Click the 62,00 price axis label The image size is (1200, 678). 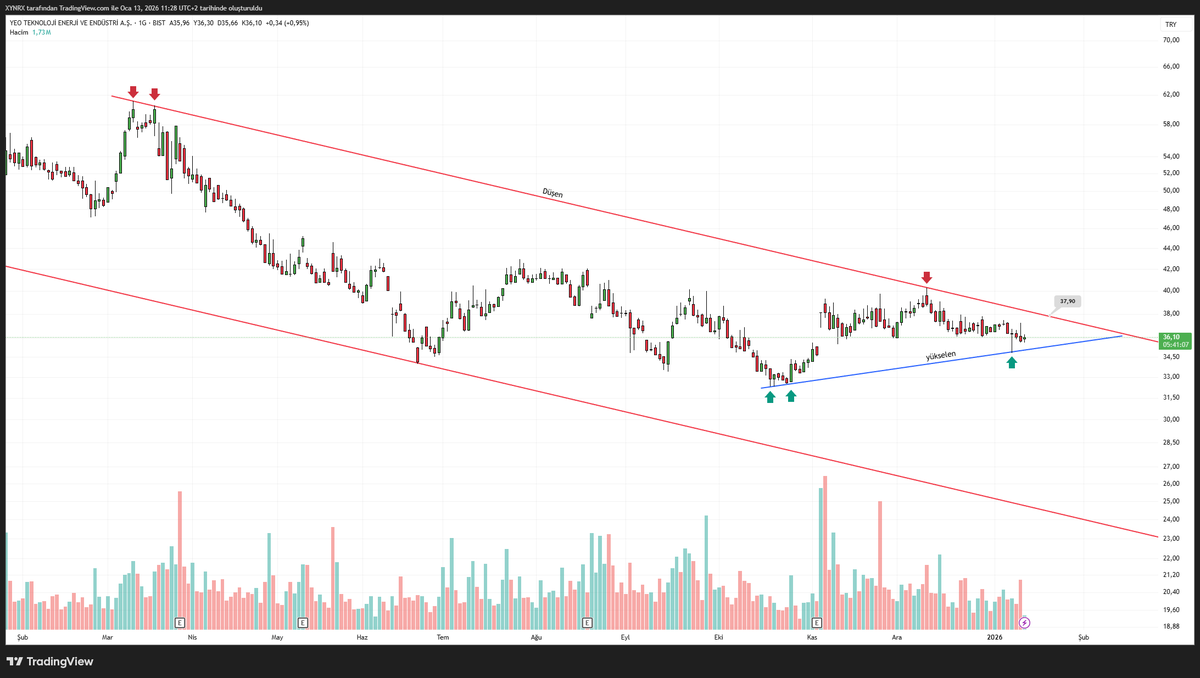pyautogui.click(x=1172, y=94)
